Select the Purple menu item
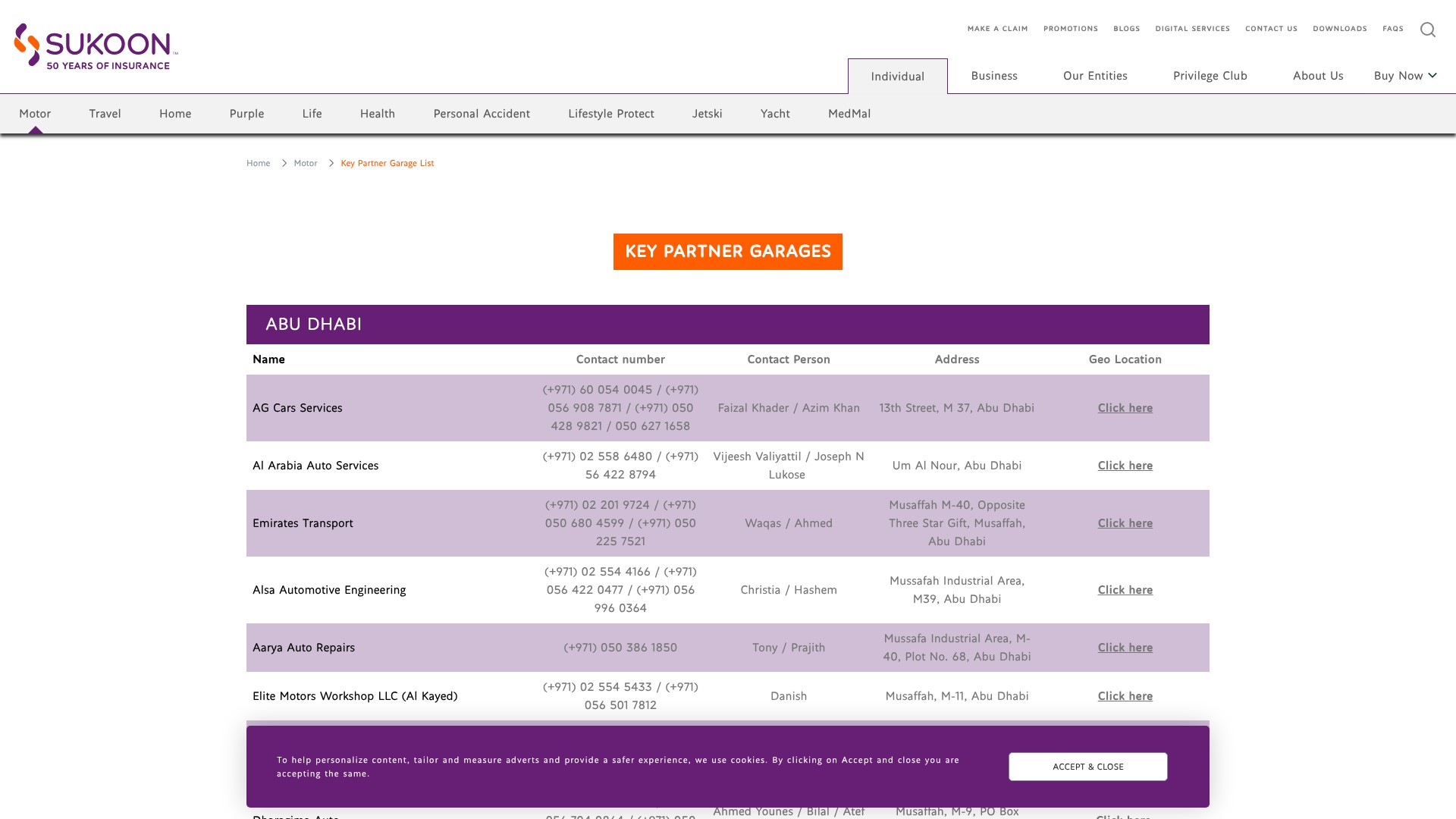Image resolution: width=1456 pixels, height=819 pixels. (x=246, y=114)
